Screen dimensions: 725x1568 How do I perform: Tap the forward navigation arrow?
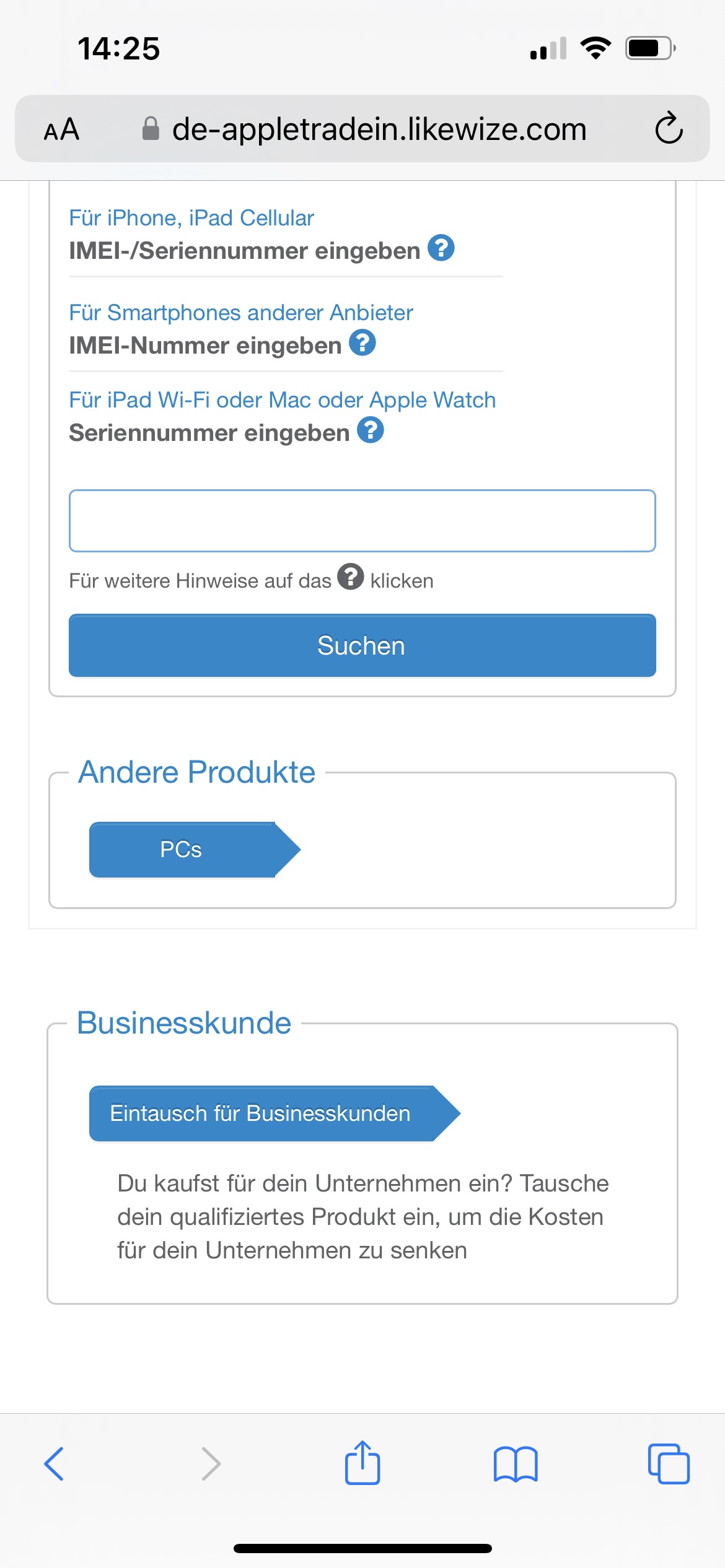(x=211, y=1464)
